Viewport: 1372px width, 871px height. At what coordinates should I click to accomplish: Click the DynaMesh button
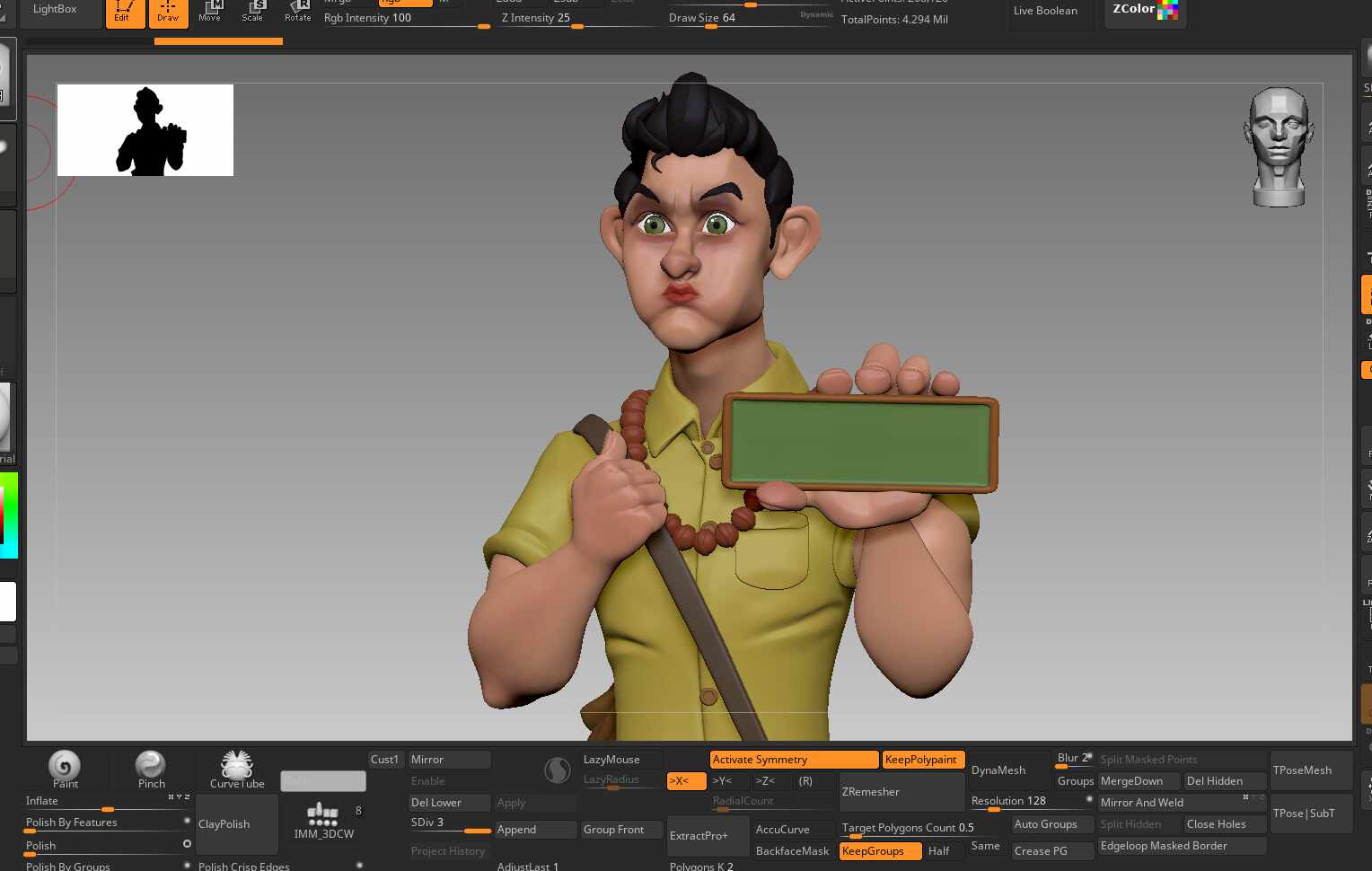click(1009, 770)
